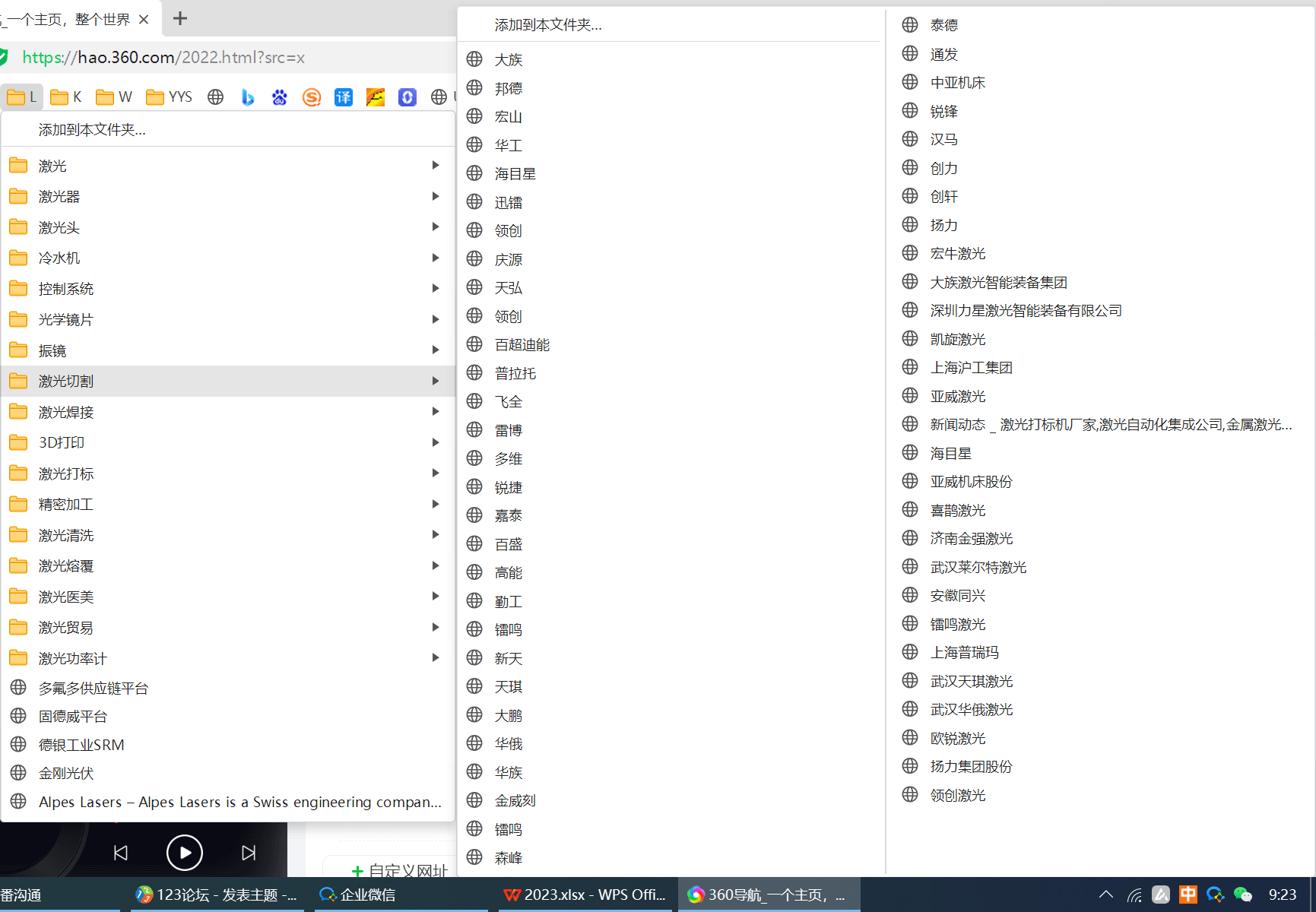Close the 一个主页，整个世界 tab

[x=144, y=20]
